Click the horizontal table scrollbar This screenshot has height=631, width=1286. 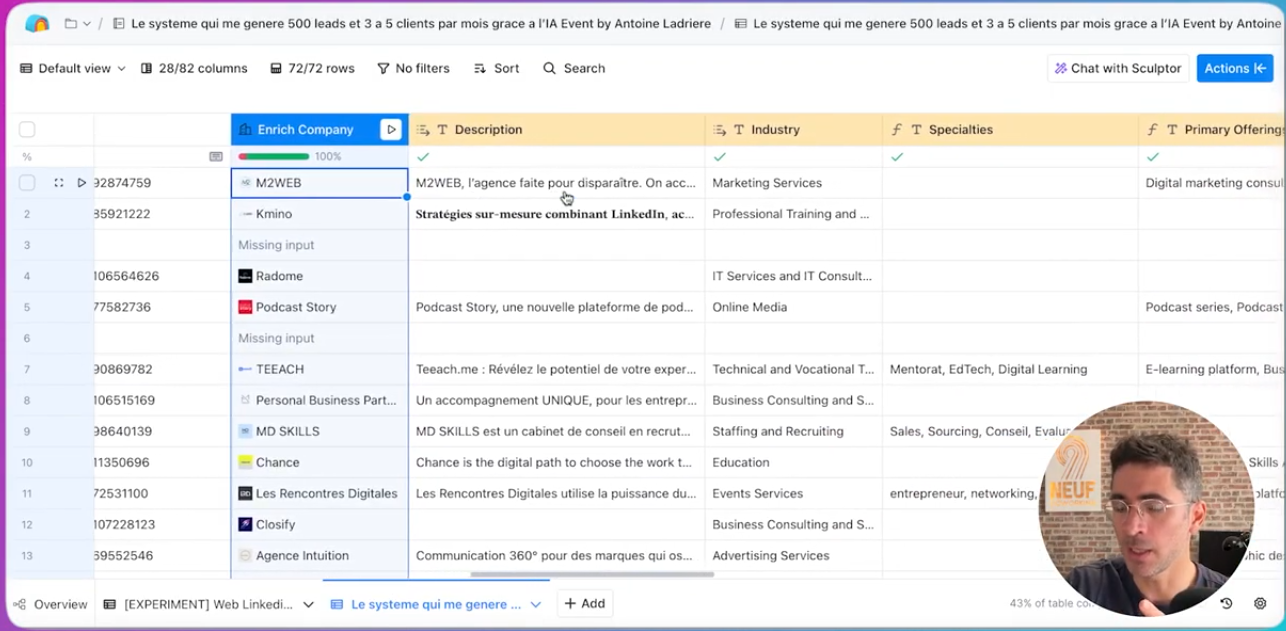coord(592,574)
